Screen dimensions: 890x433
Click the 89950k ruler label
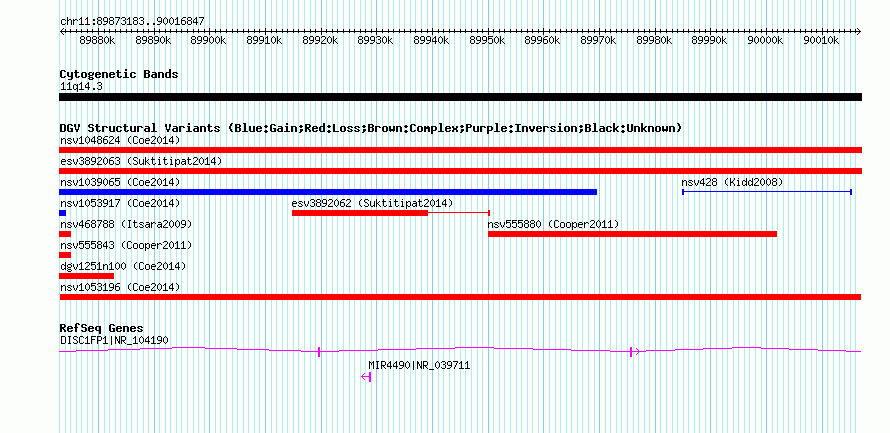pyautogui.click(x=487, y=41)
